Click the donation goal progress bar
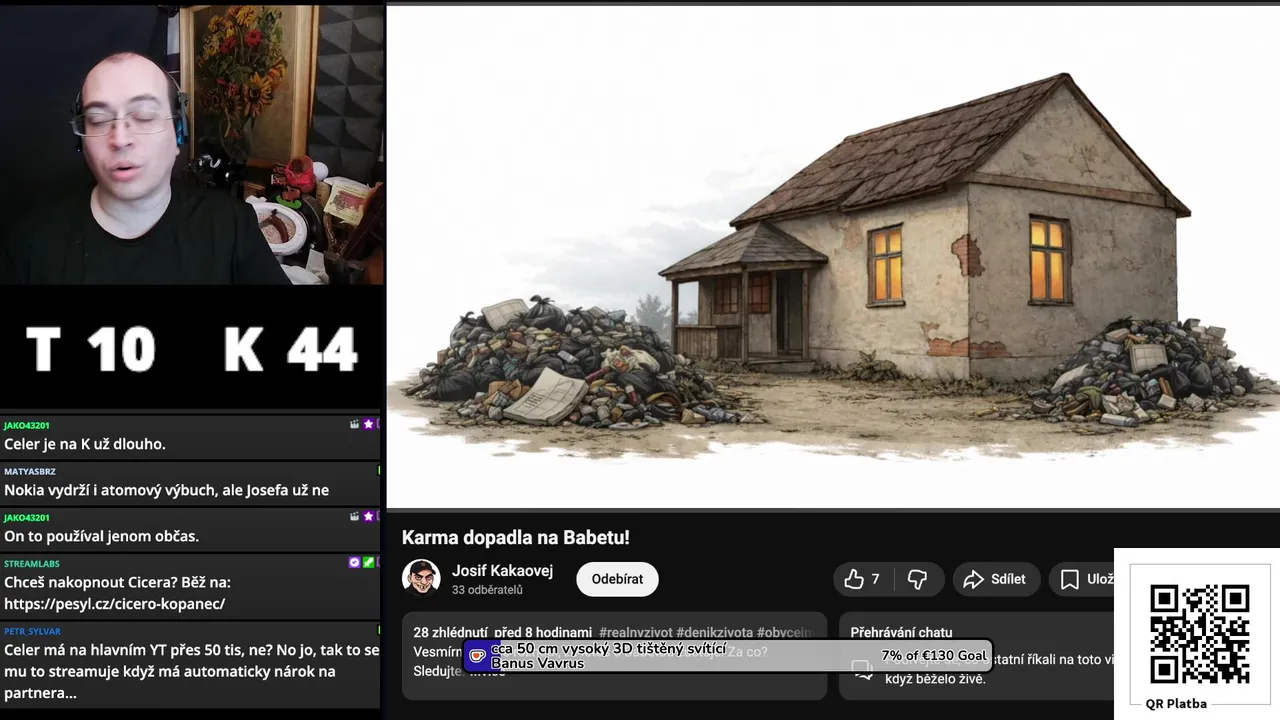 tap(728, 656)
